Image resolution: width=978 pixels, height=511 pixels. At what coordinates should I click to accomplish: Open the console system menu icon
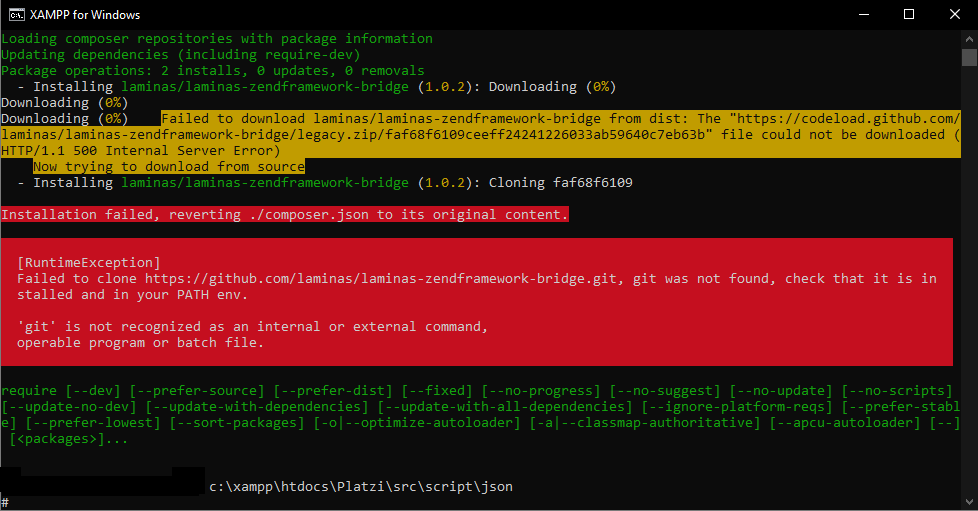pos(16,14)
